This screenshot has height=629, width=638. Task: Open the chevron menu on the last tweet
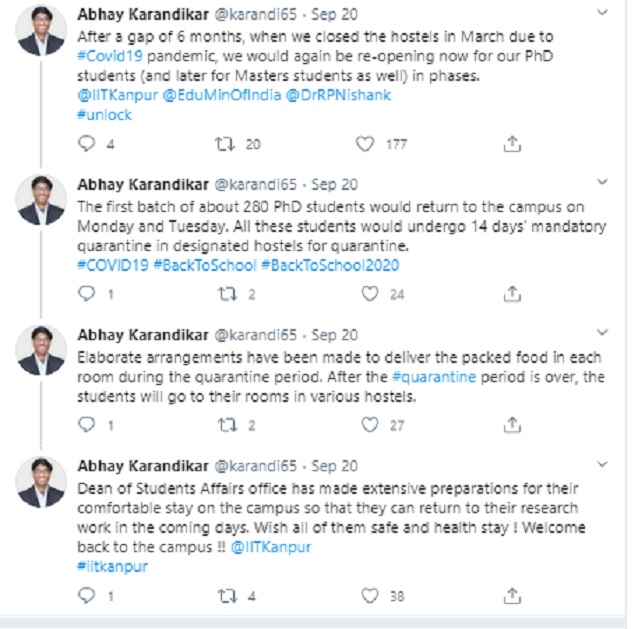click(x=601, y=464)
